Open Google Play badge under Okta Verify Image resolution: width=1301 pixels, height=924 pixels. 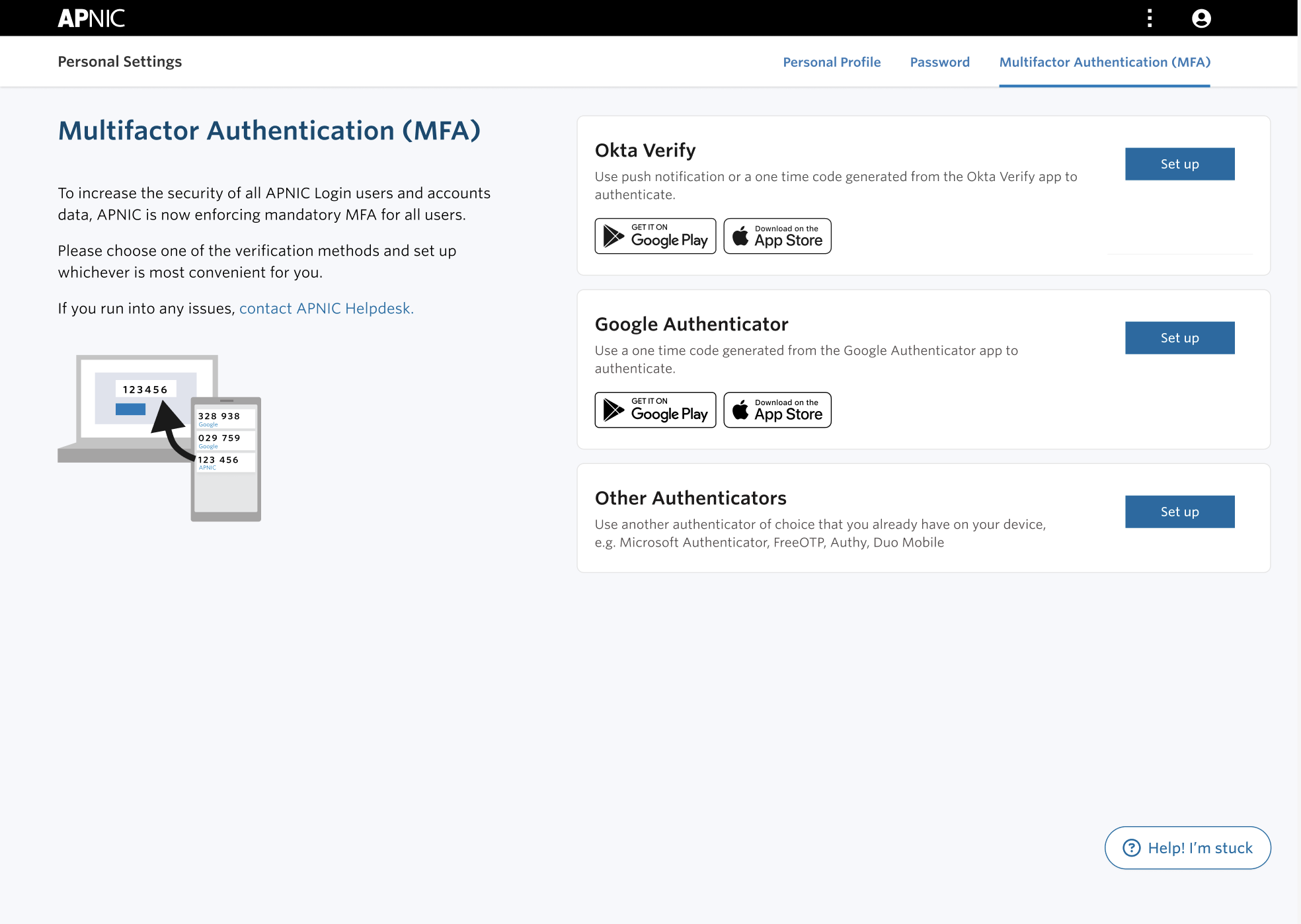pyautogui.click(x=655, y=236)
